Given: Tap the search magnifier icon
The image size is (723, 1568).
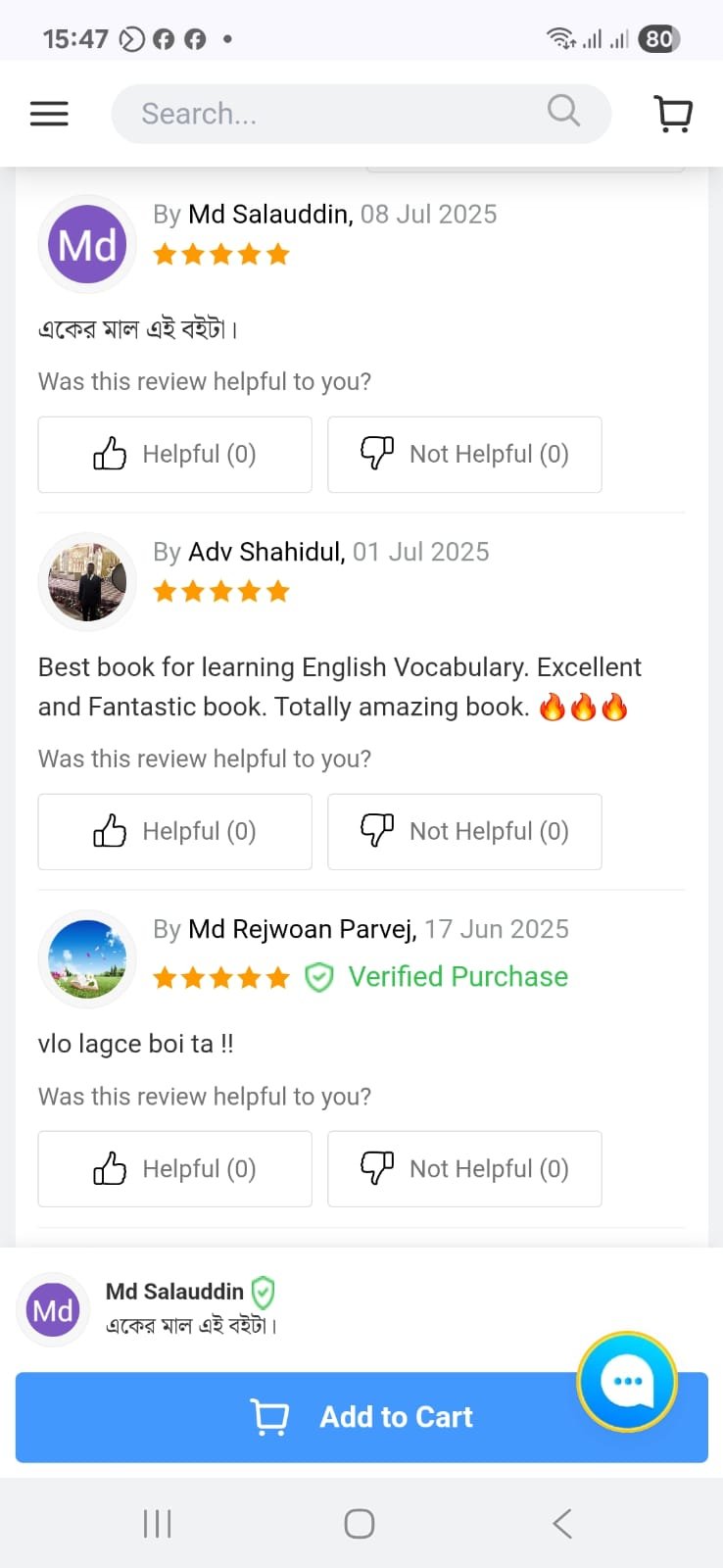Looking at the screenshot, I should 563,111.
